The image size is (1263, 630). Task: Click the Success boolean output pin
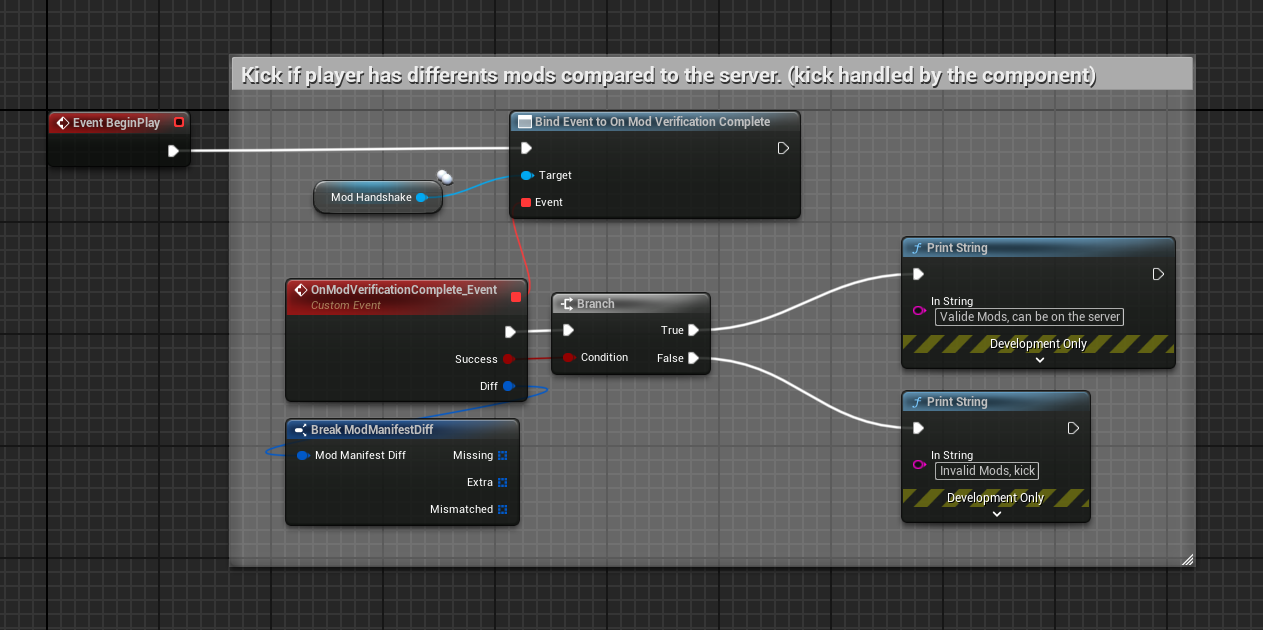tap(508, 359)
